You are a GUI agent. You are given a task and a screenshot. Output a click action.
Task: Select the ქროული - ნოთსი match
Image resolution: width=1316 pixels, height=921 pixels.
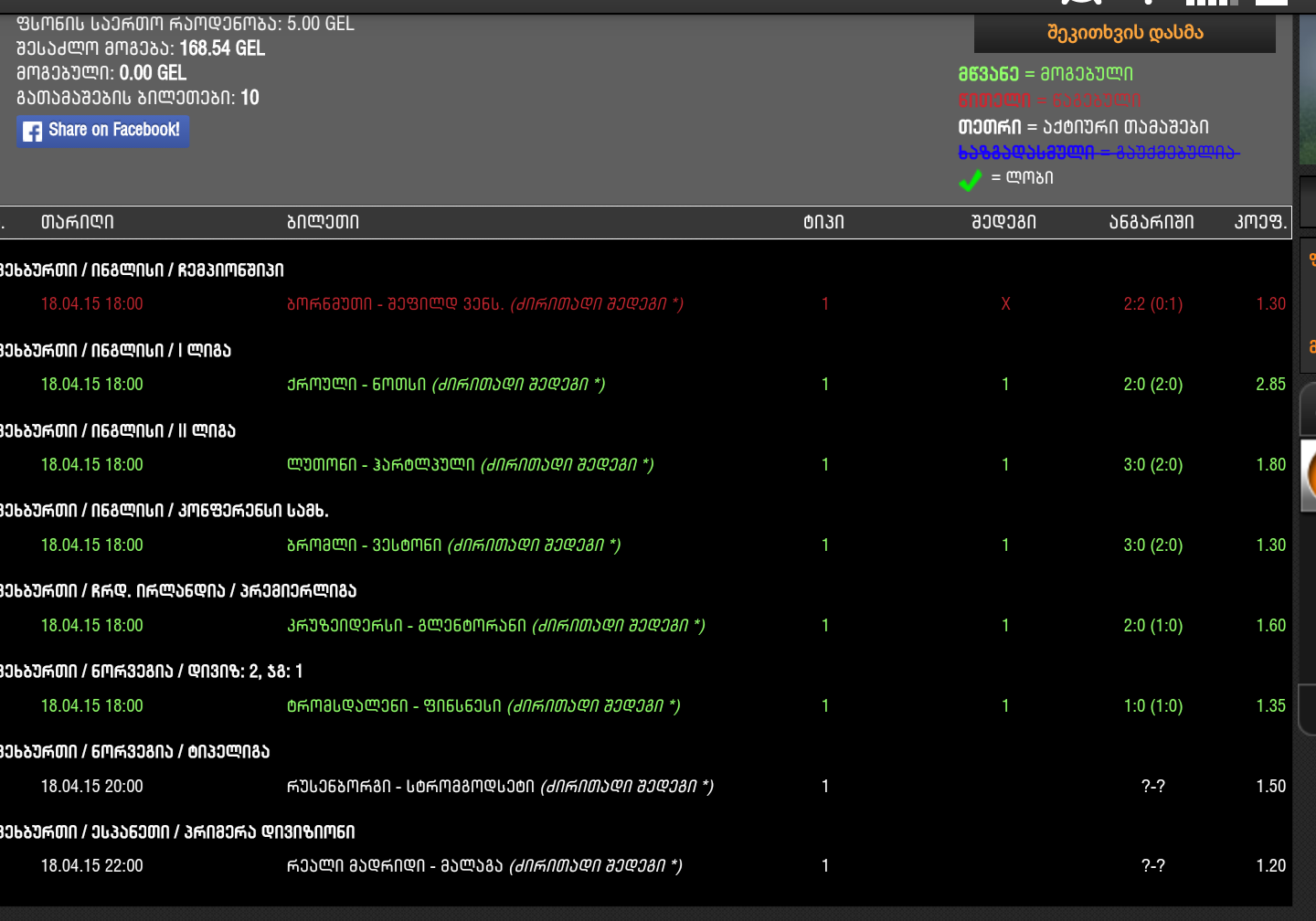tap(446, 385)
